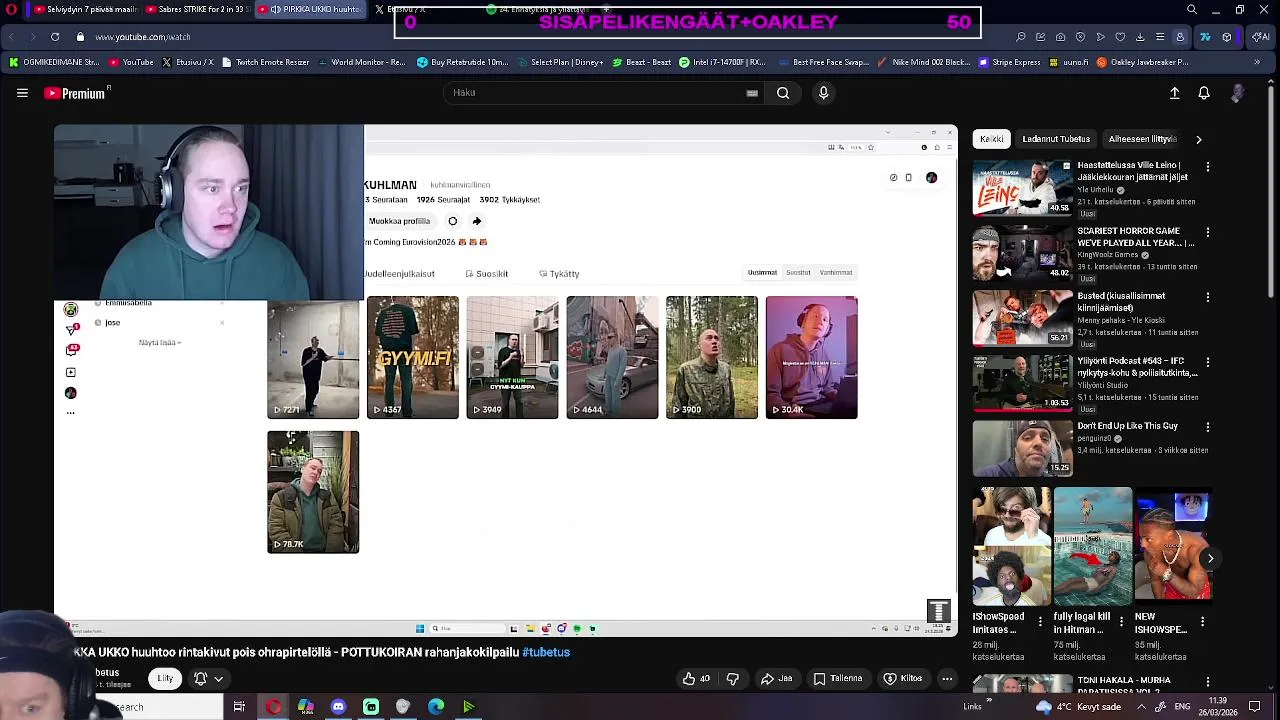1280x720 pixels.
Task: Open Yliyönti Podcast #543 video title
Action: click(x=1137, y=367)
